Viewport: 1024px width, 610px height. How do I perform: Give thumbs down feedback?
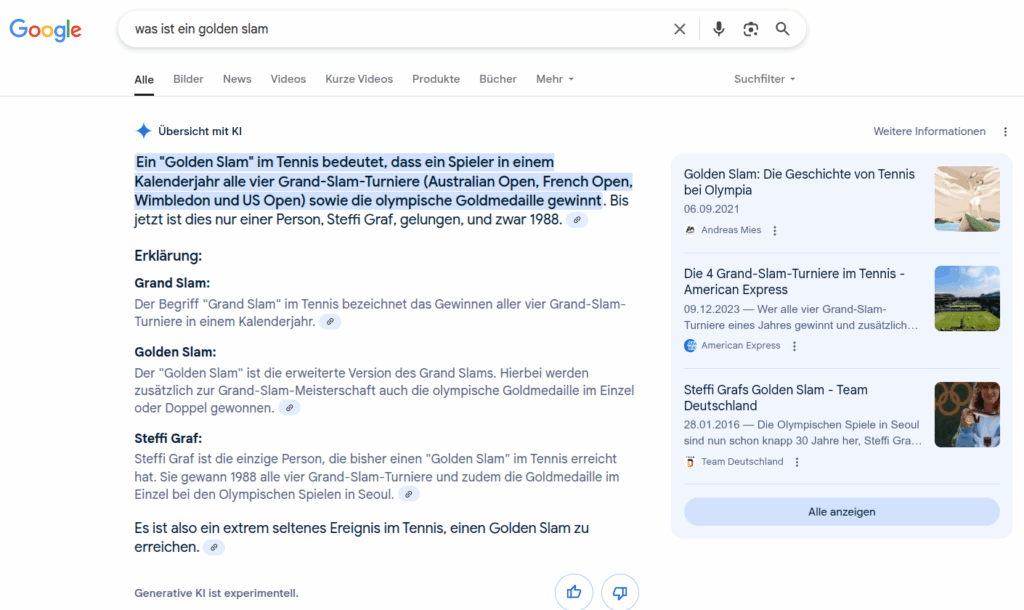(x=620, y=592)
